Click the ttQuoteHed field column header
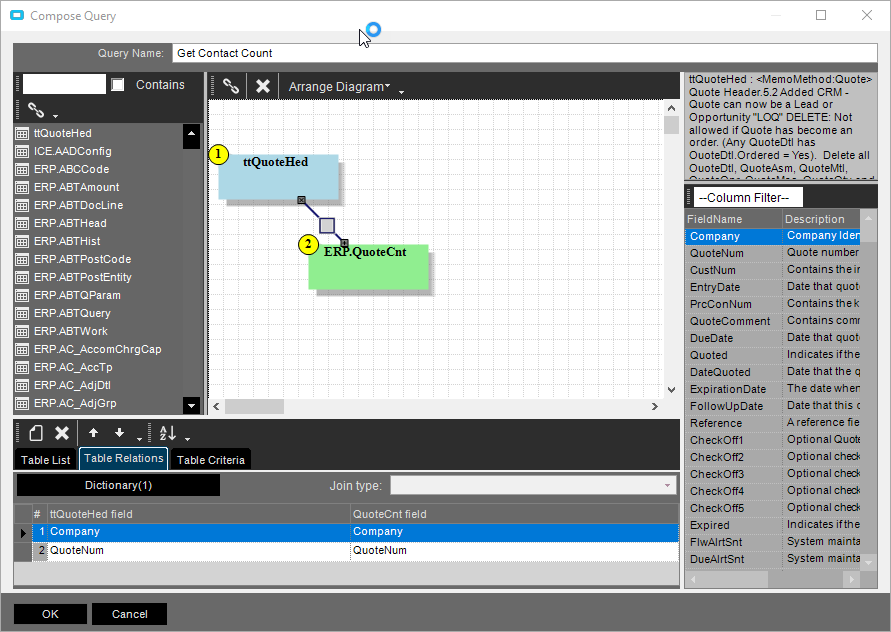The height and width of the screenshot is (632, 891). coord(198,514)
